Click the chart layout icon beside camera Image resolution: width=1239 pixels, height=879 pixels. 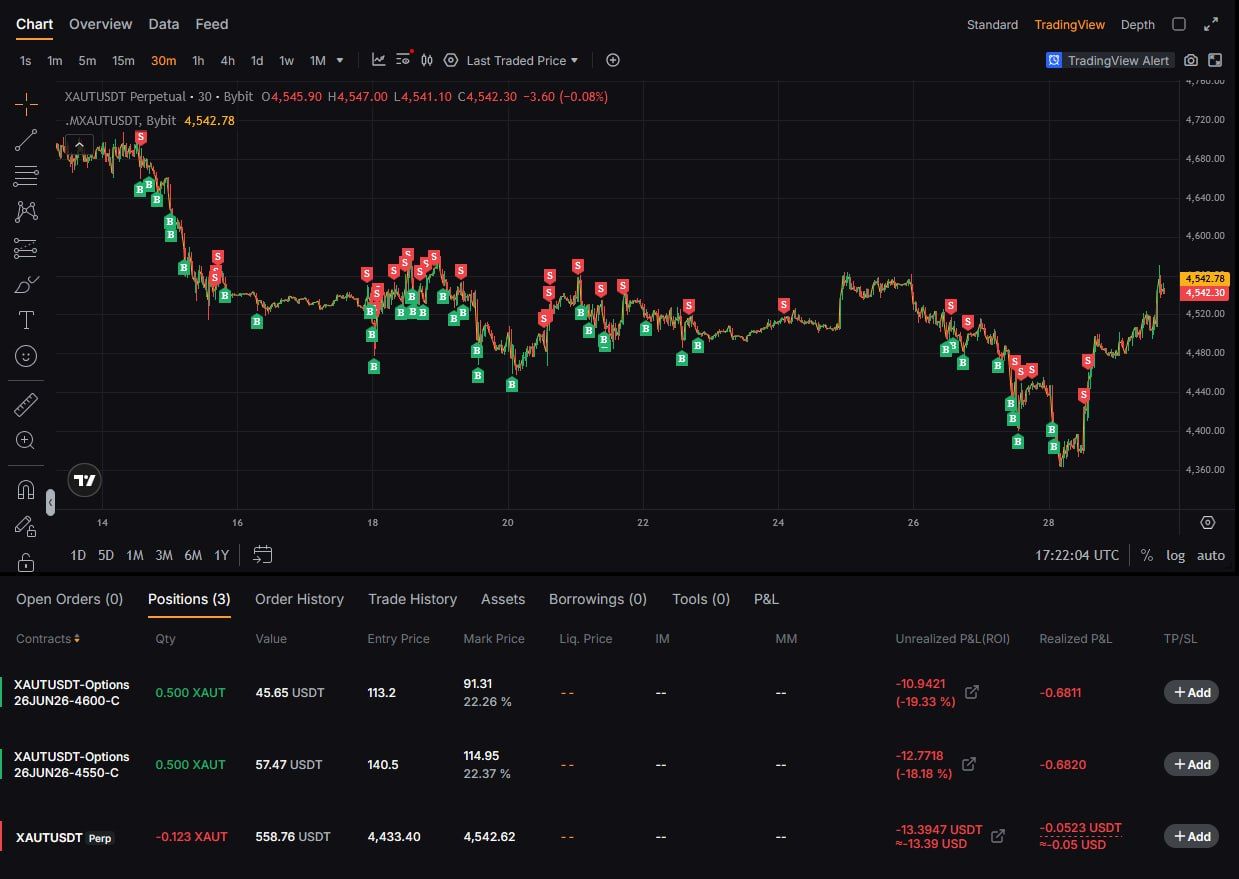[x=1215, y=60]
